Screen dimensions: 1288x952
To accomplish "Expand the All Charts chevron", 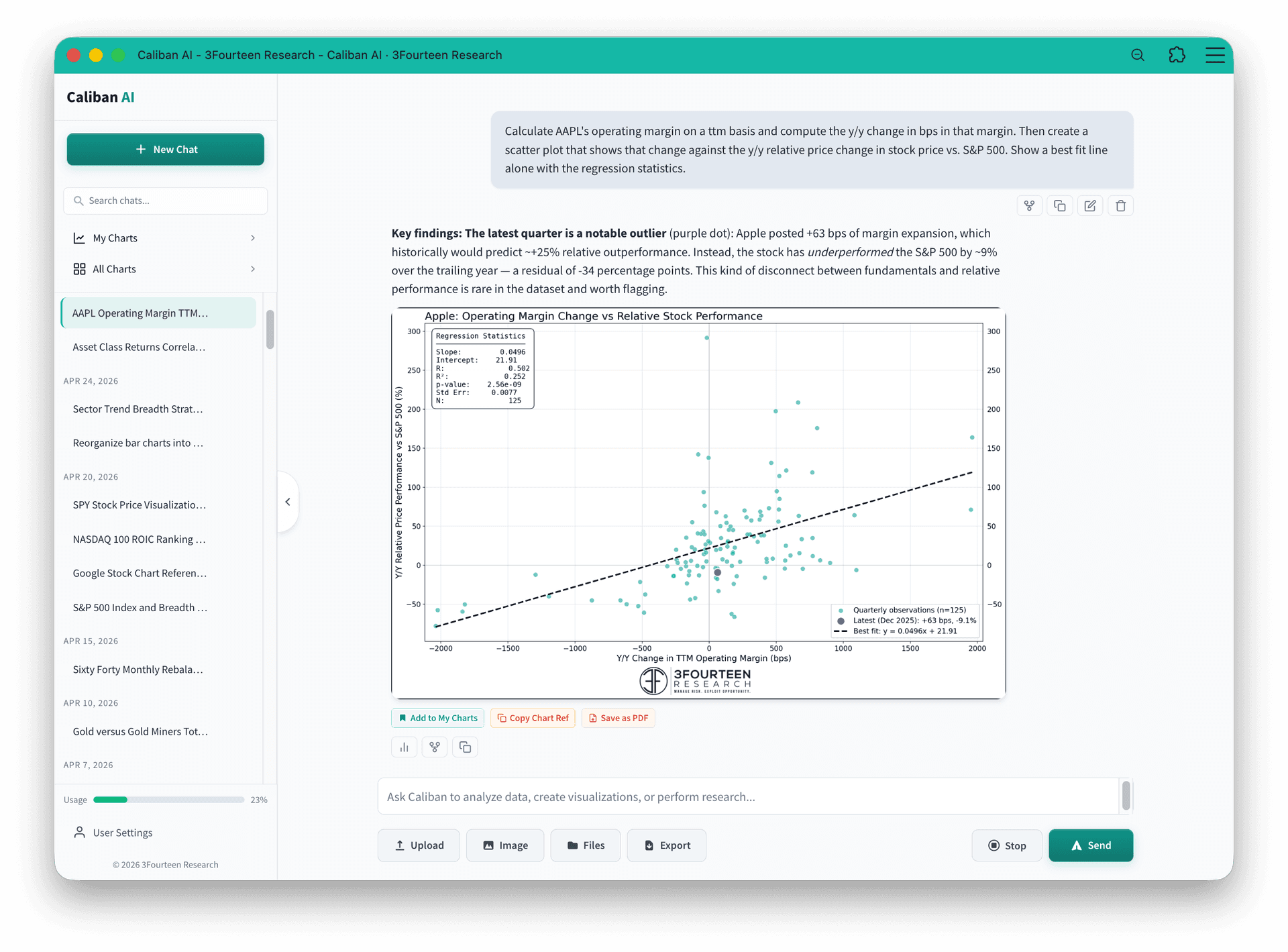I will click(253, 269).
